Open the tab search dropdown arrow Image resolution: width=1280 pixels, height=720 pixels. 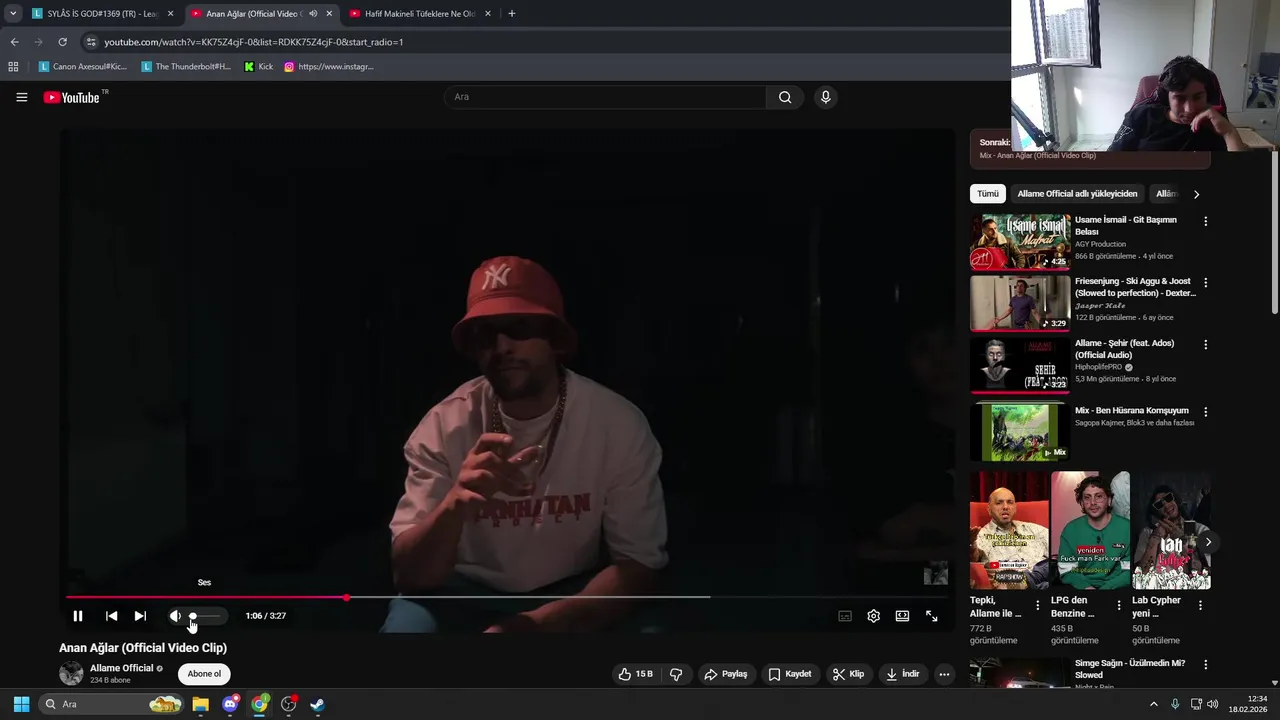[x=13, y=14]
